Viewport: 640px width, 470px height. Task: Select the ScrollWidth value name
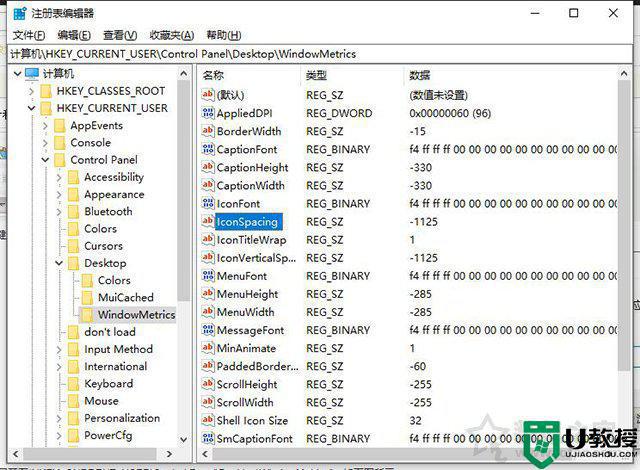click(245, 402)
